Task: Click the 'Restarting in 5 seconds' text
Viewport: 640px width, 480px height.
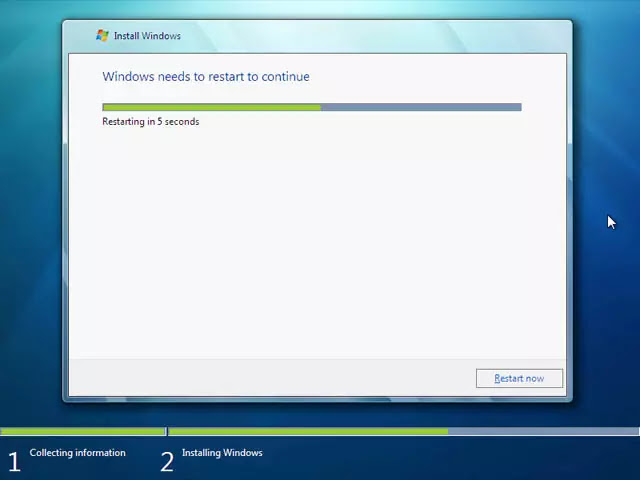Action: point(151,122)
